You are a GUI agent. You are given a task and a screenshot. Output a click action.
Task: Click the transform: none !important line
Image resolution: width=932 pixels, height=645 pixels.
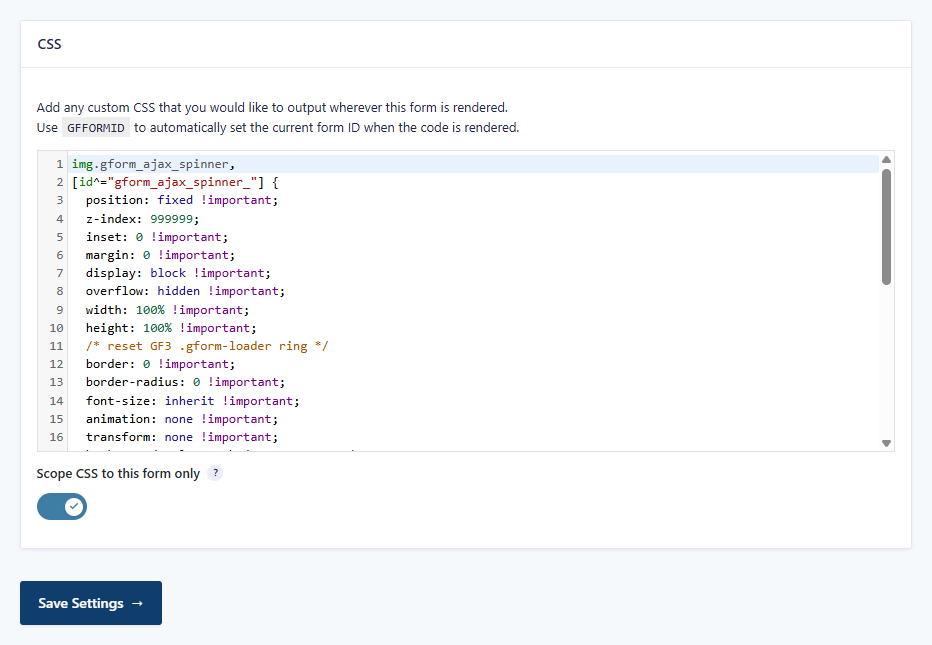click(x=181, y=437)
